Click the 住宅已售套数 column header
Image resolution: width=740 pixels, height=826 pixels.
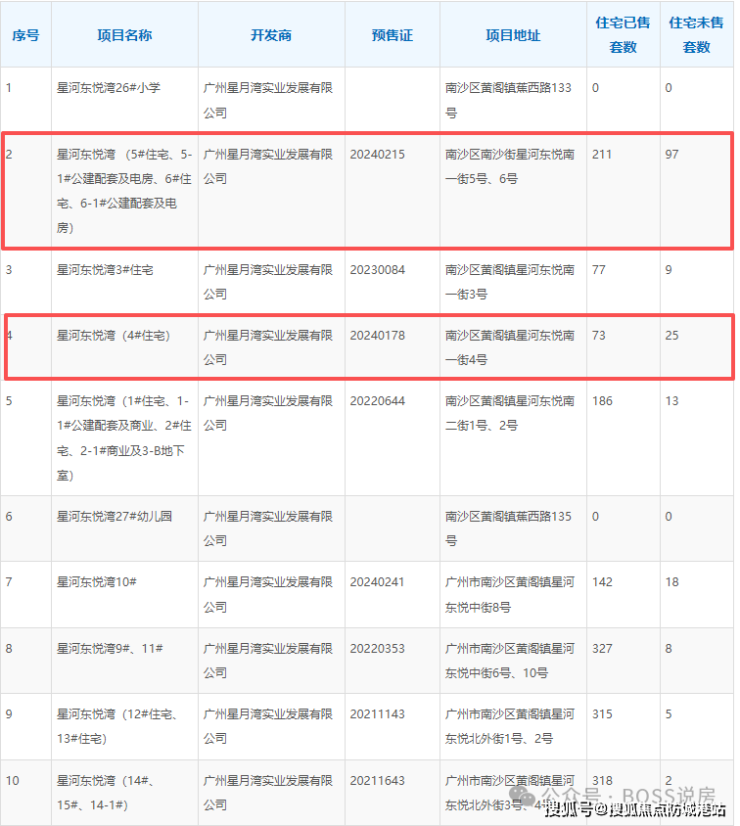pyautogui.click(x=623, y=35)
